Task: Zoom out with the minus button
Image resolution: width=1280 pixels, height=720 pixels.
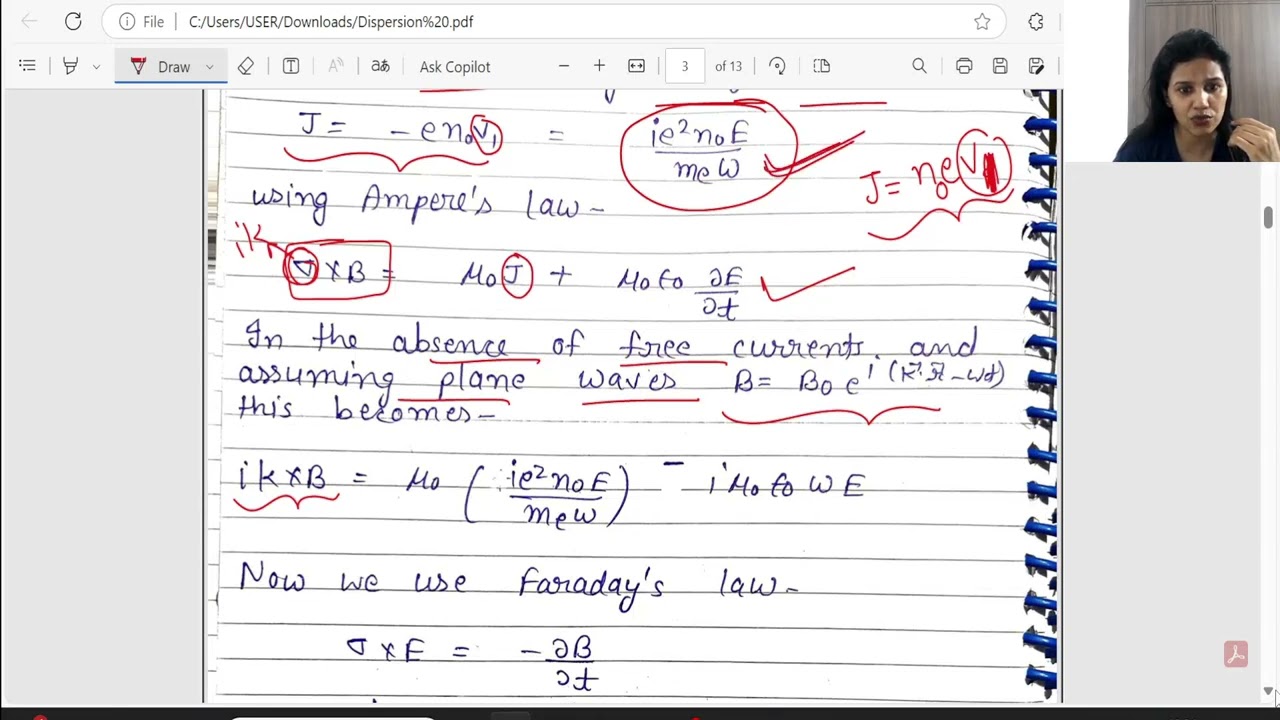Action: coord(564,66)
